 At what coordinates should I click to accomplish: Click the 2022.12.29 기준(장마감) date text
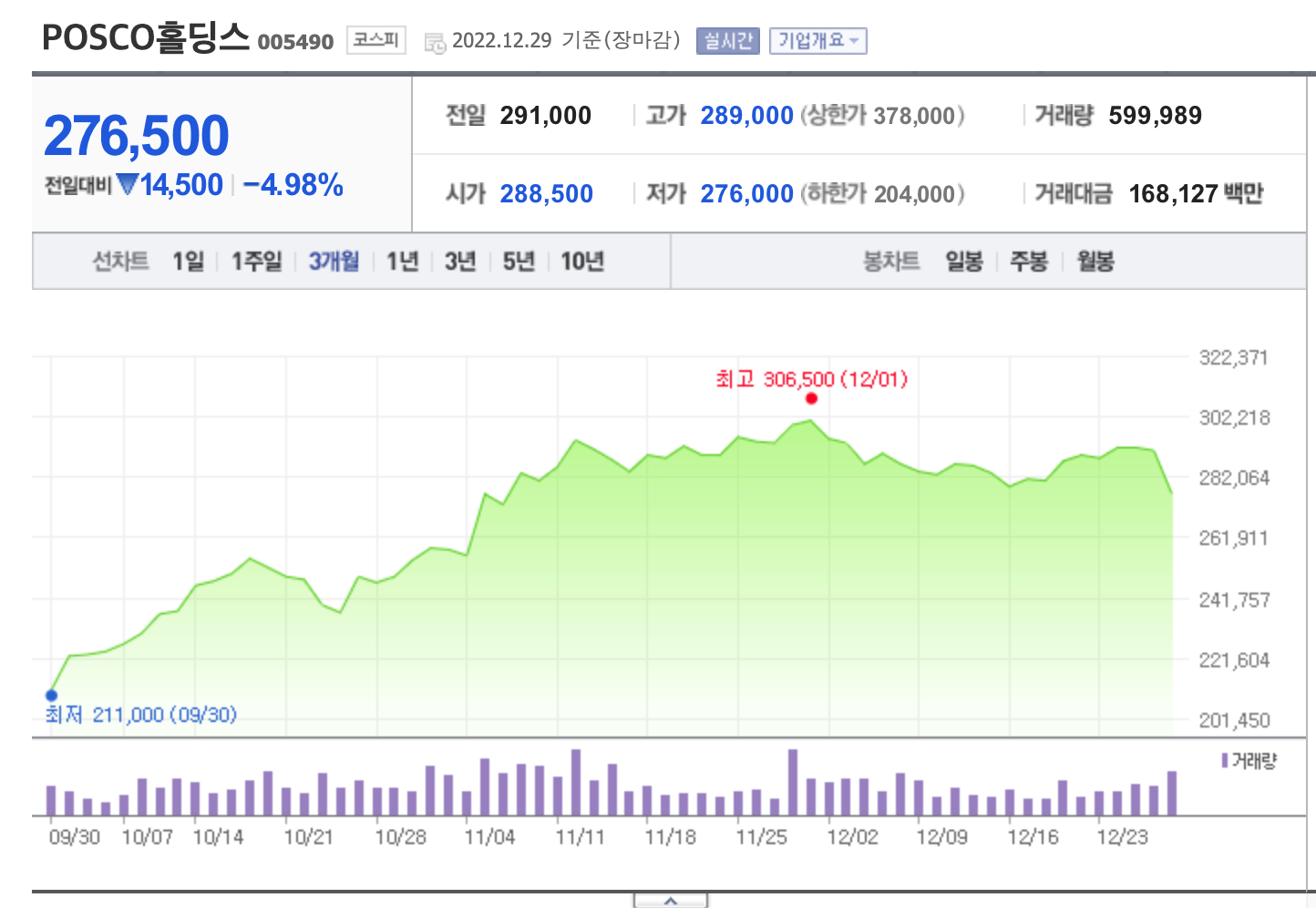pos(566,41)
